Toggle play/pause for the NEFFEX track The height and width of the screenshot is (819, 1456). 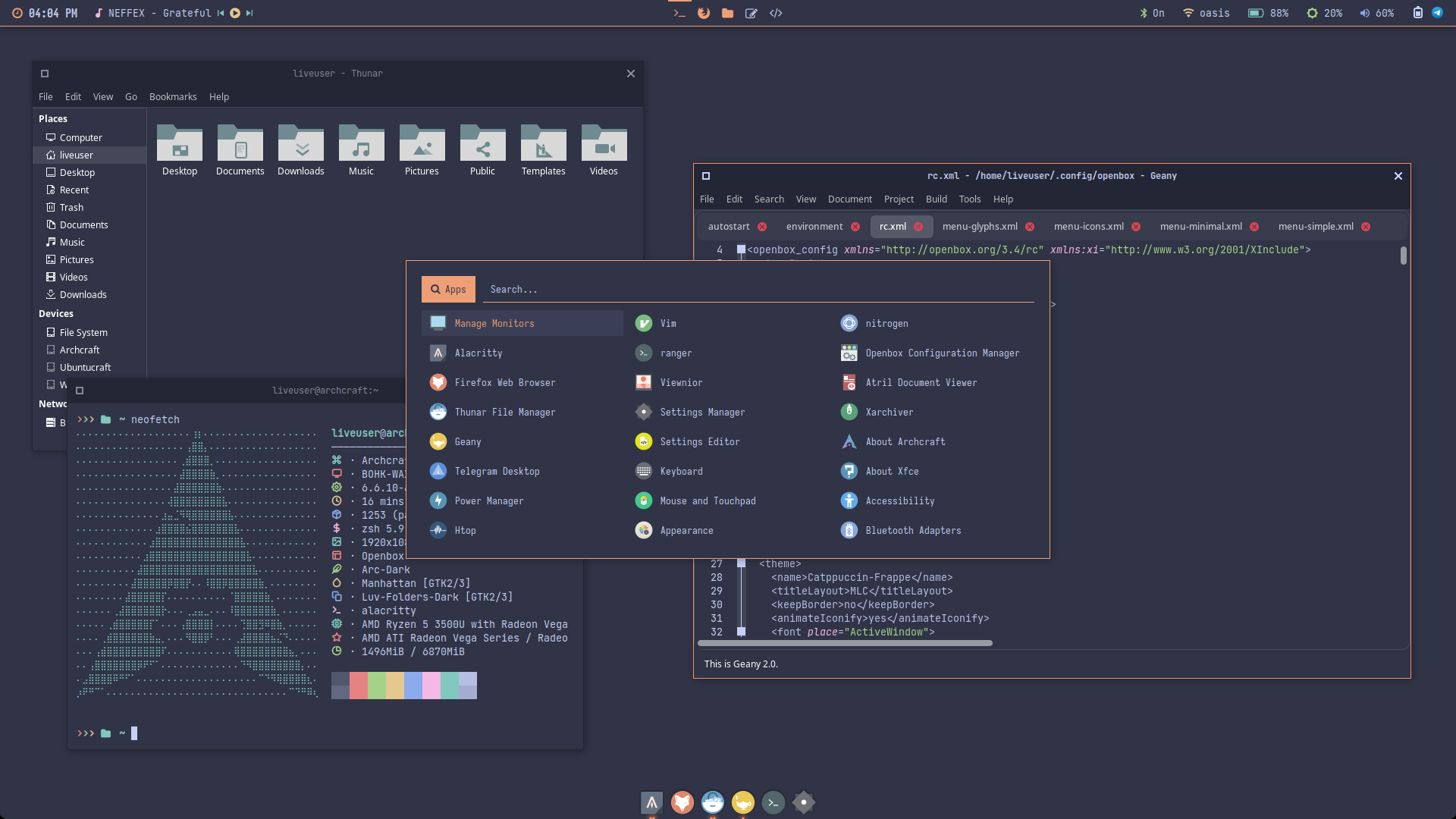pyautogui.click(x=235, y=13)
